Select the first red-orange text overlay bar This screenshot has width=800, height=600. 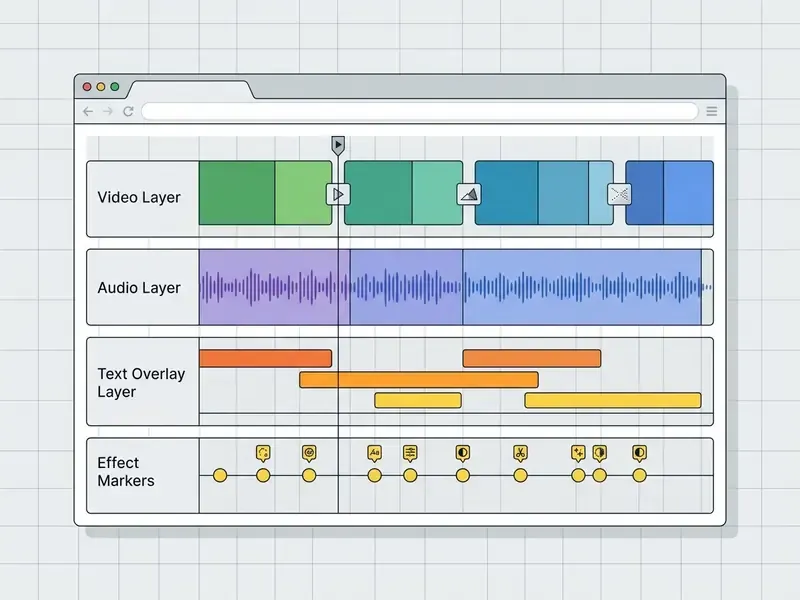click(x=265, y=358)
